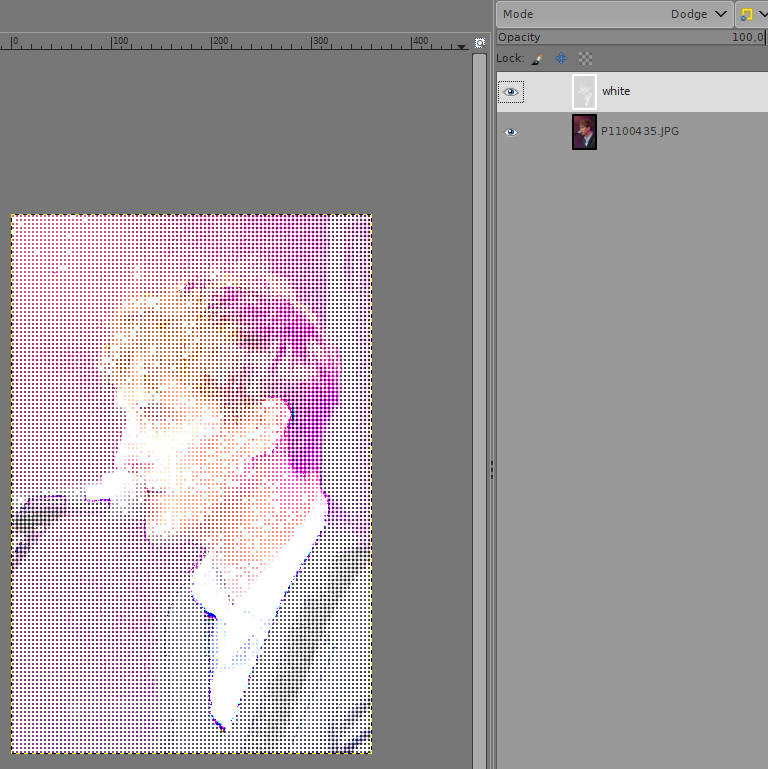Lock position and size with the move icon
Screen dimensions: 768x769
coord(561,59)
